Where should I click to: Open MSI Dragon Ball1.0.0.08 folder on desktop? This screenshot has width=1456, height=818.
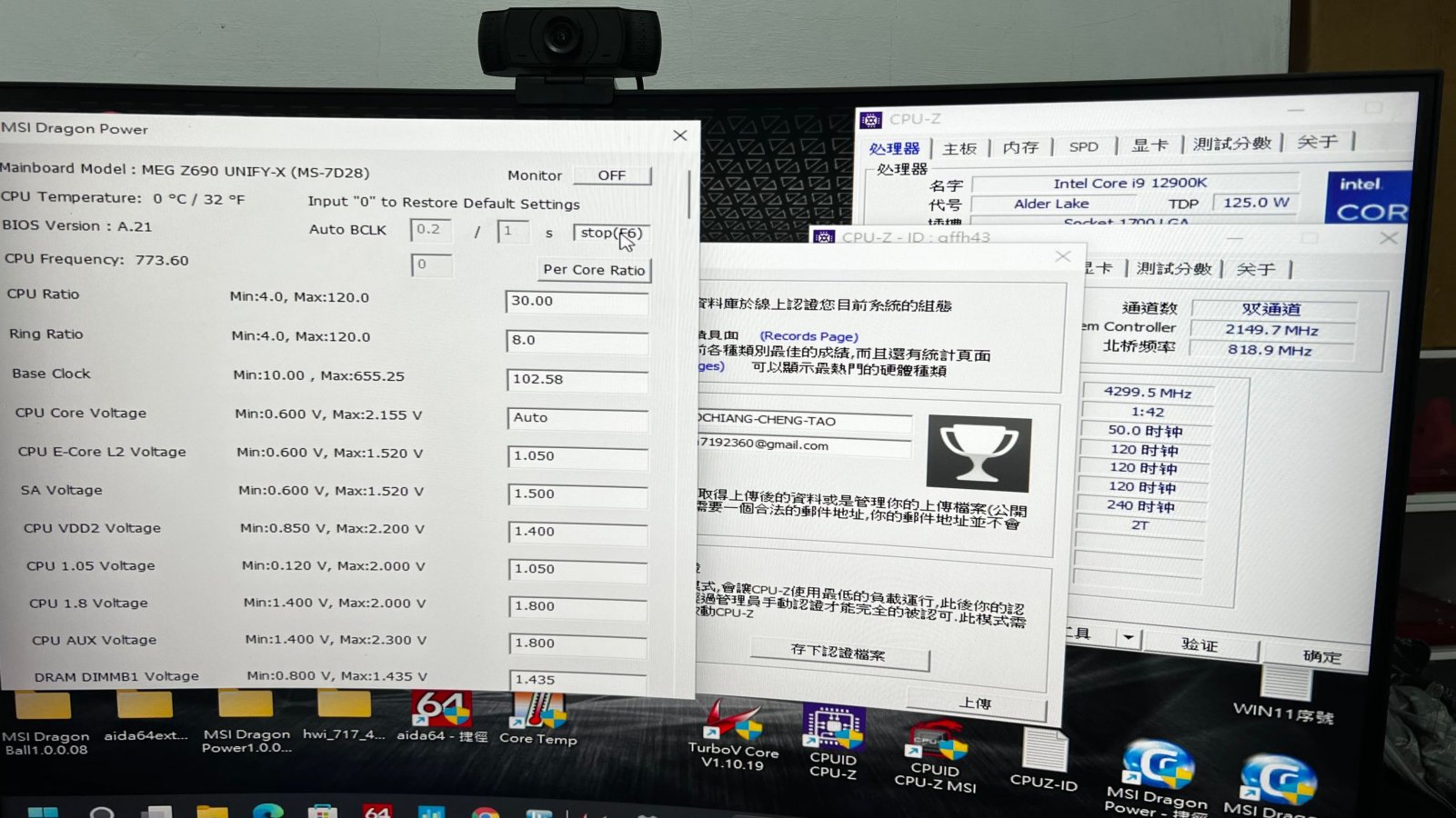click(x=45, y=724)
